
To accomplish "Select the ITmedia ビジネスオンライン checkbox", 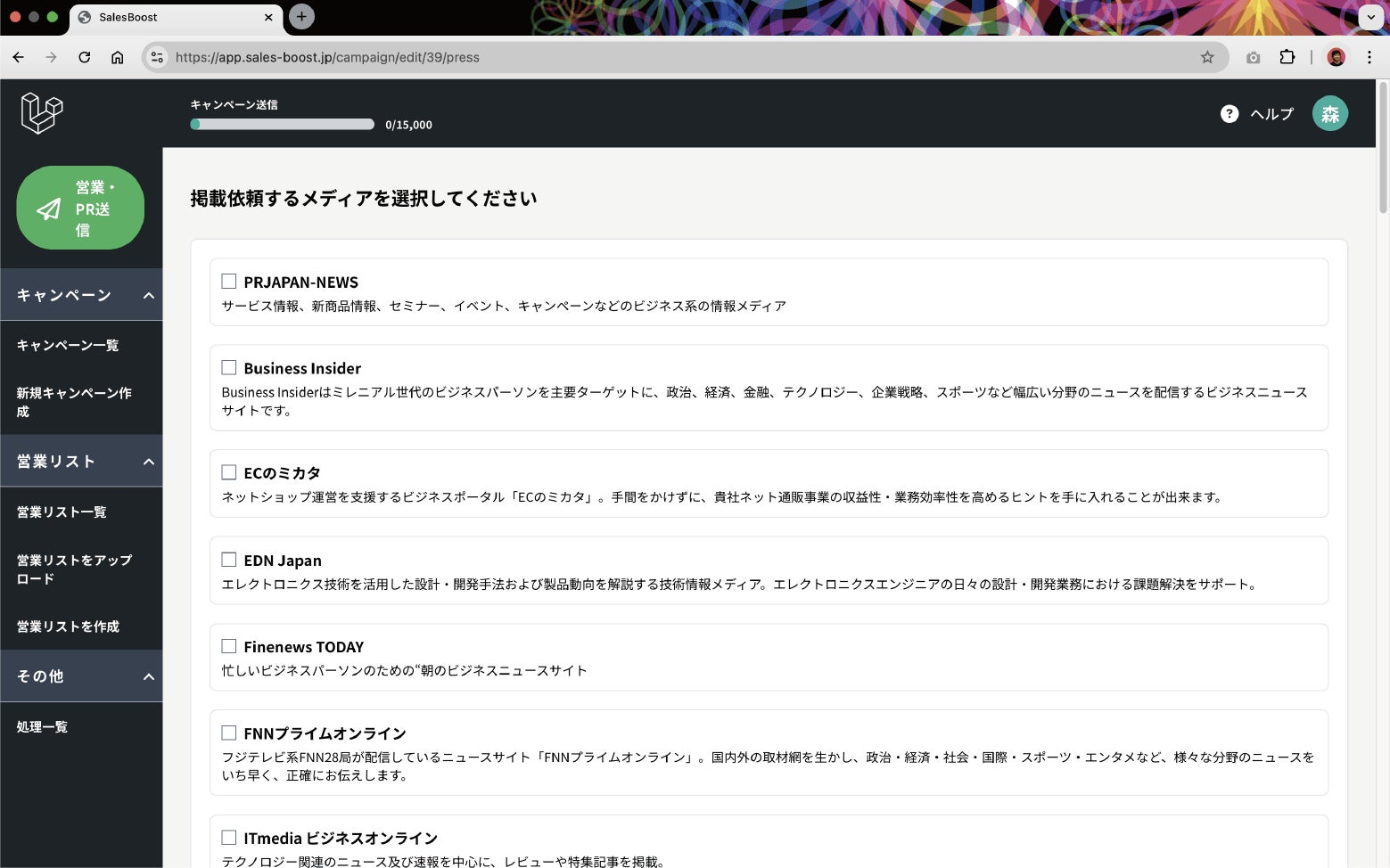I will coord(229,838).
